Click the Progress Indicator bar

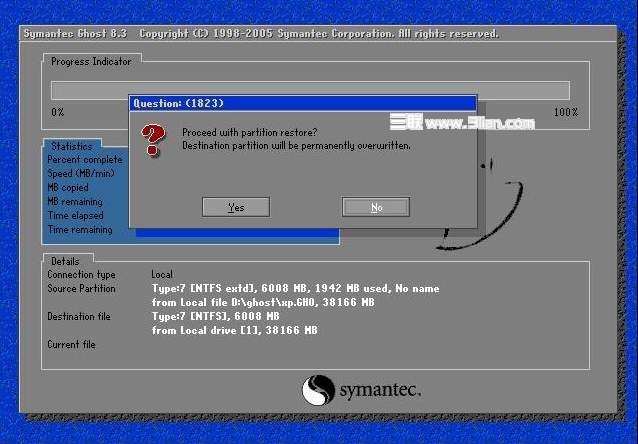310,90
